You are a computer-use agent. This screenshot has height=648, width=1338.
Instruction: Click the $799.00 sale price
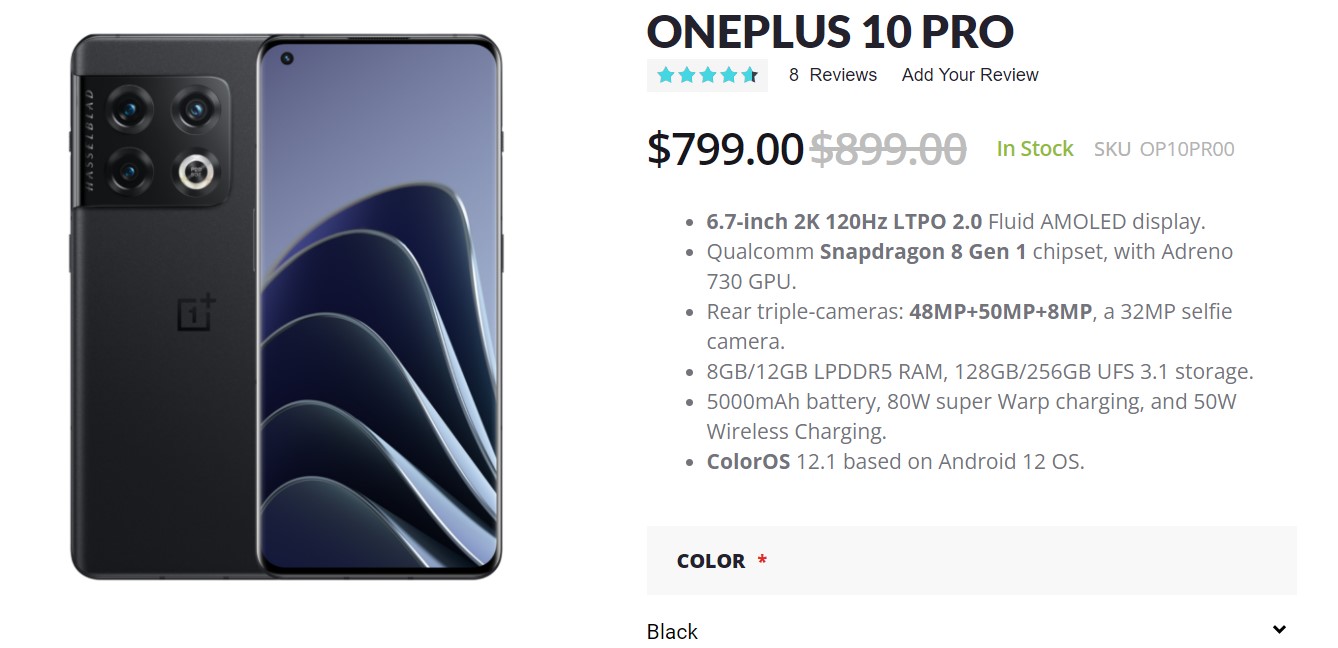pos(725,149)
